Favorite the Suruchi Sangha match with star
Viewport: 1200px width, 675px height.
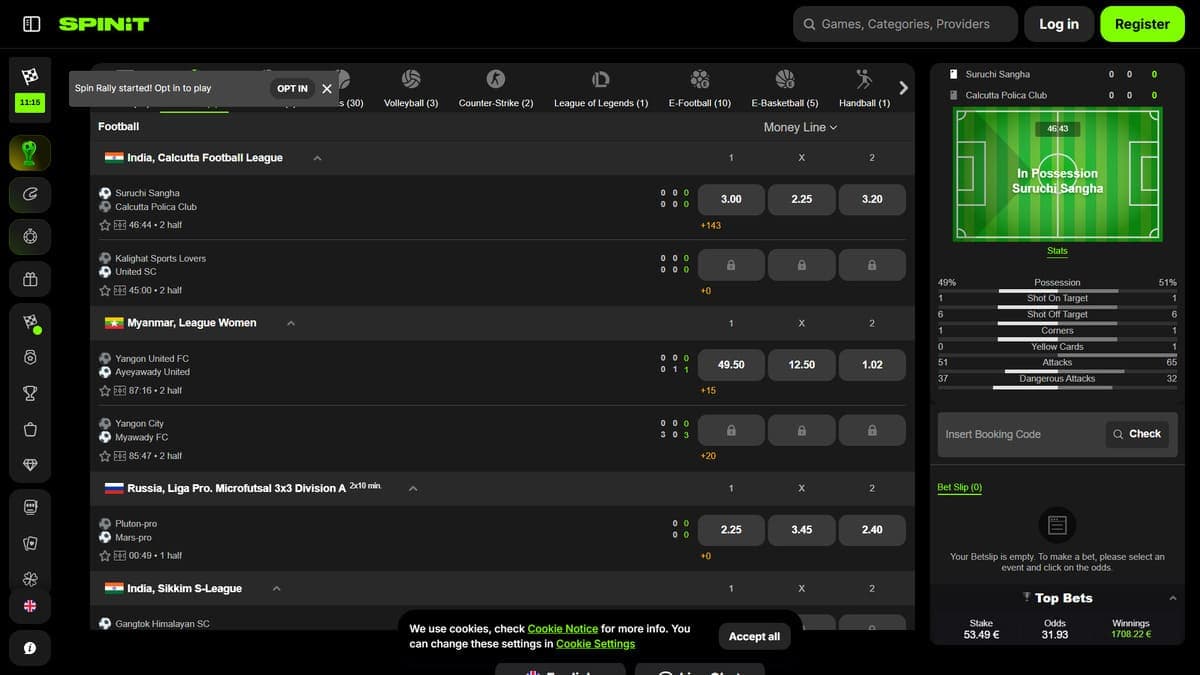point(105,226)
